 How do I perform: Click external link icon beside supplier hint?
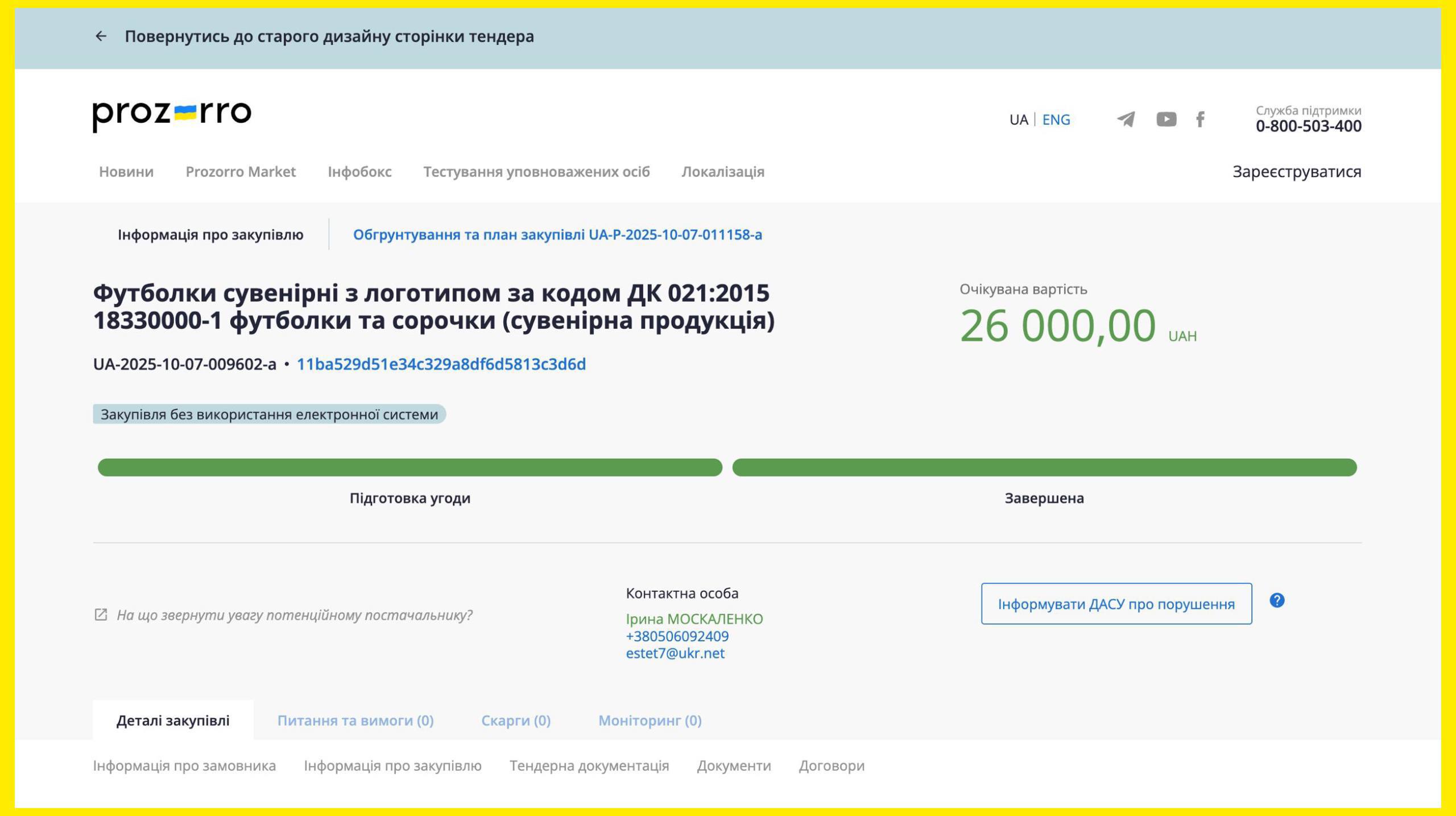click(x=101, y=615)
